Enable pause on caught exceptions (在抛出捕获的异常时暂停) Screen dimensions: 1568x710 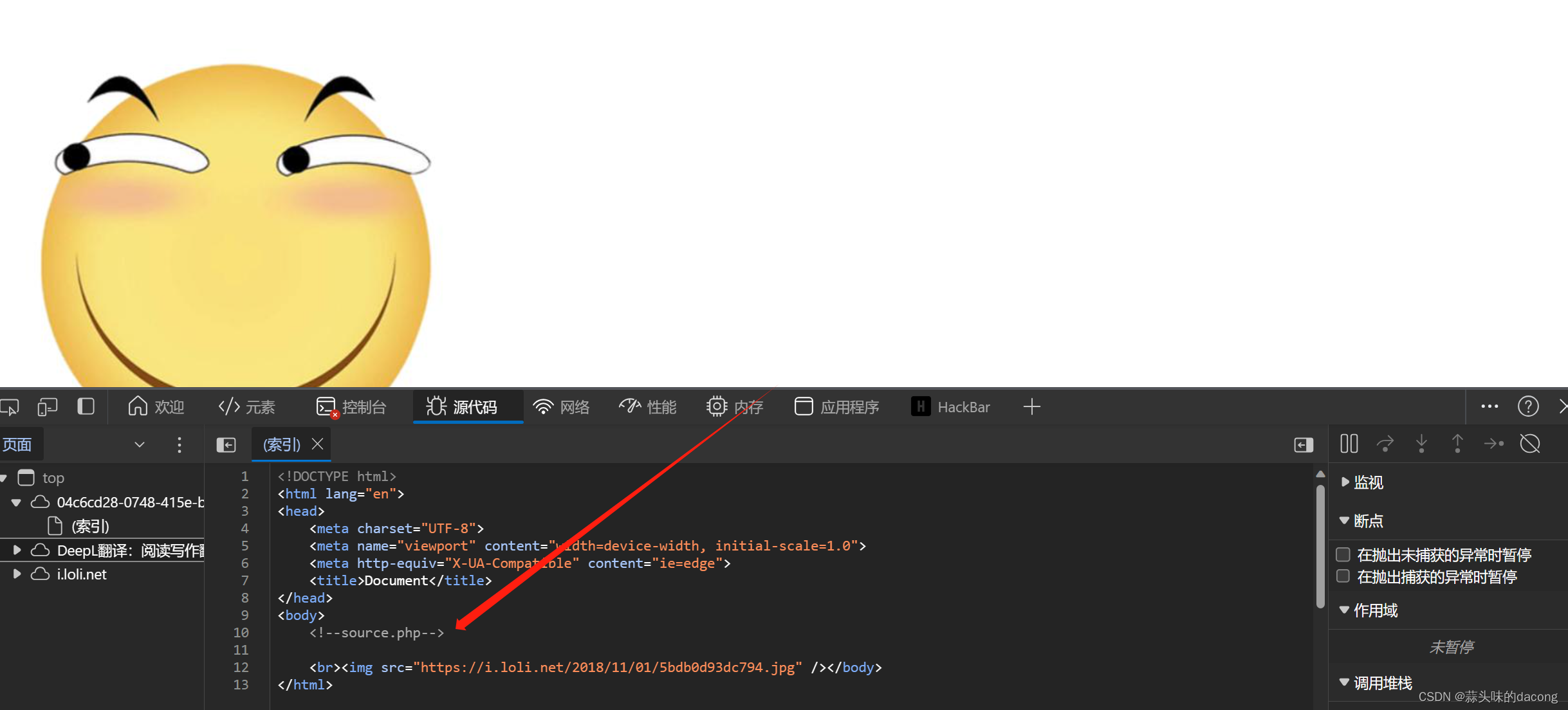1343,576
